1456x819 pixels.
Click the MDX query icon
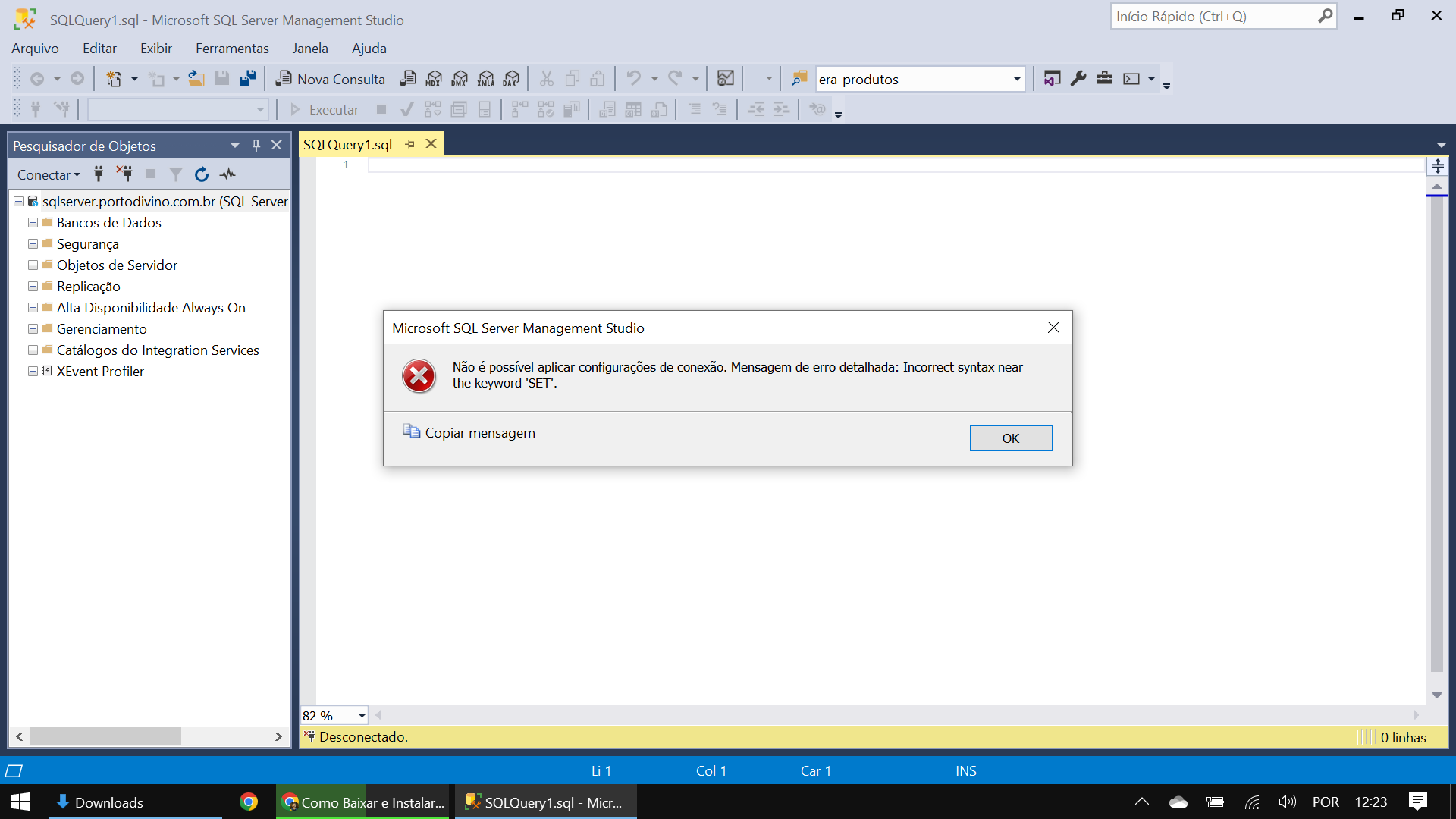[434, 78]
